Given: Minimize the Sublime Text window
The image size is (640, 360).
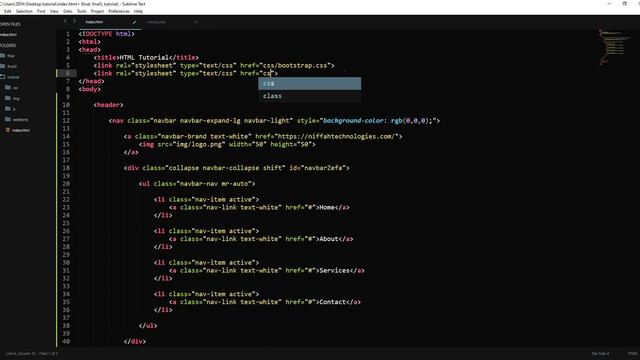Looking at the screenshot, I should coord(609,4).
